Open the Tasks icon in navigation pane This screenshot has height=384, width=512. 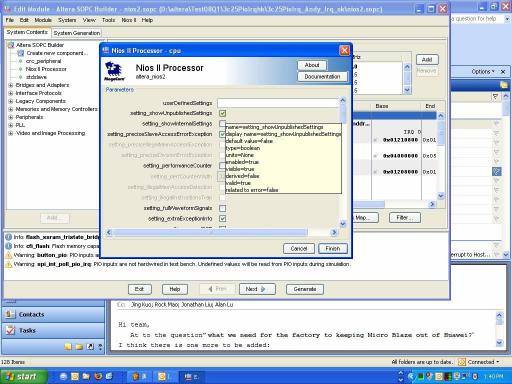point(10,330)
